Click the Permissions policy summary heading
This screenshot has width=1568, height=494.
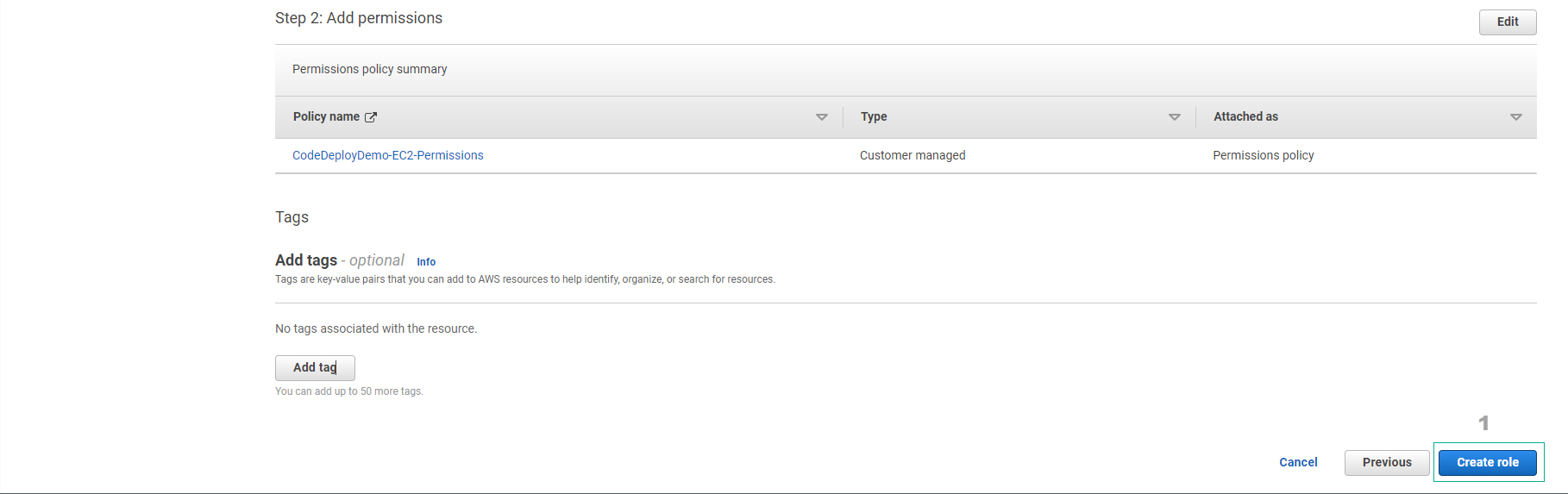point(369,69)
